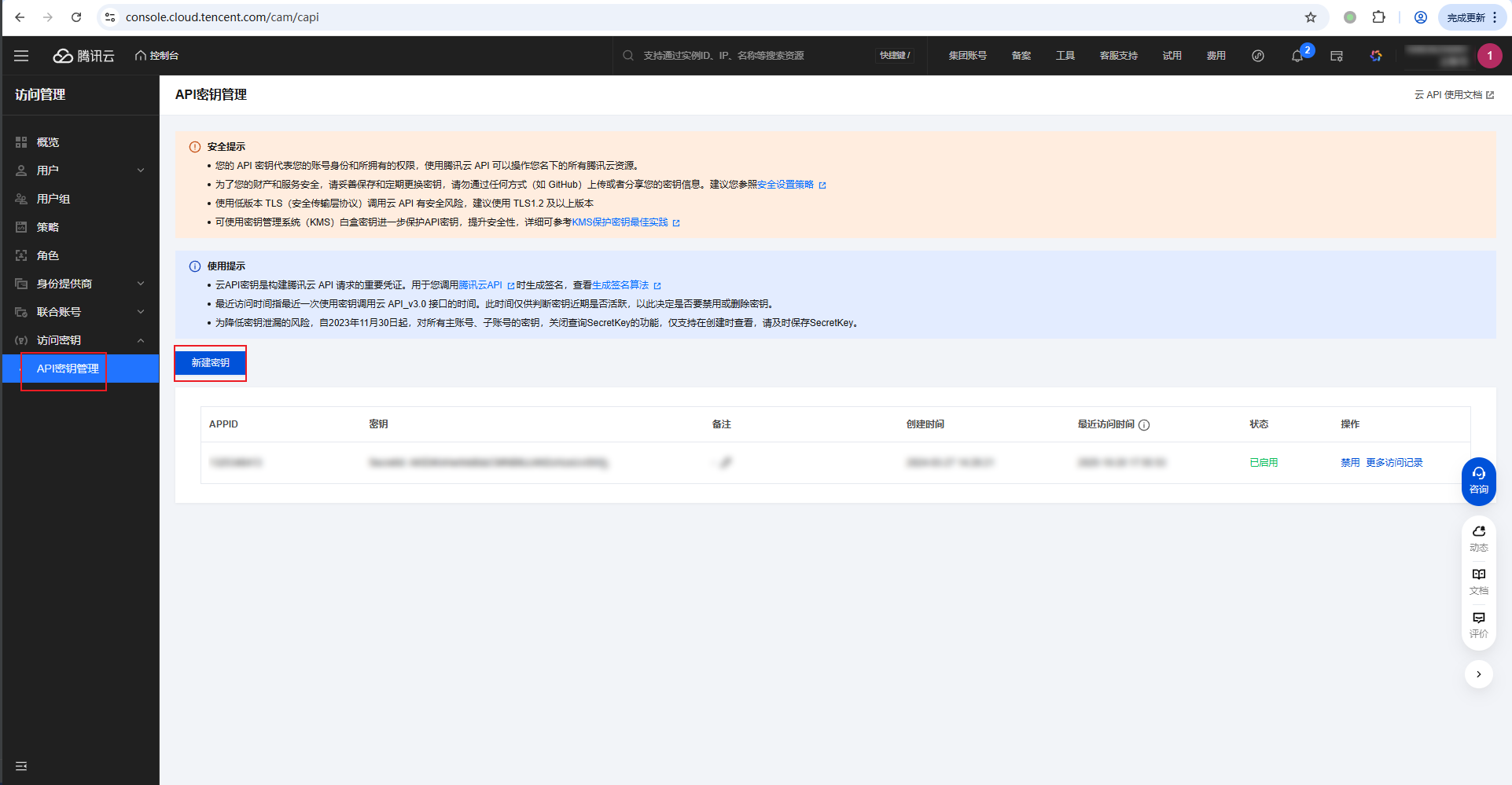Image resolution: width=1512 pixels, height=785 pixels.
Task: View site information beside the URL
Action: [x=110, y=17]
